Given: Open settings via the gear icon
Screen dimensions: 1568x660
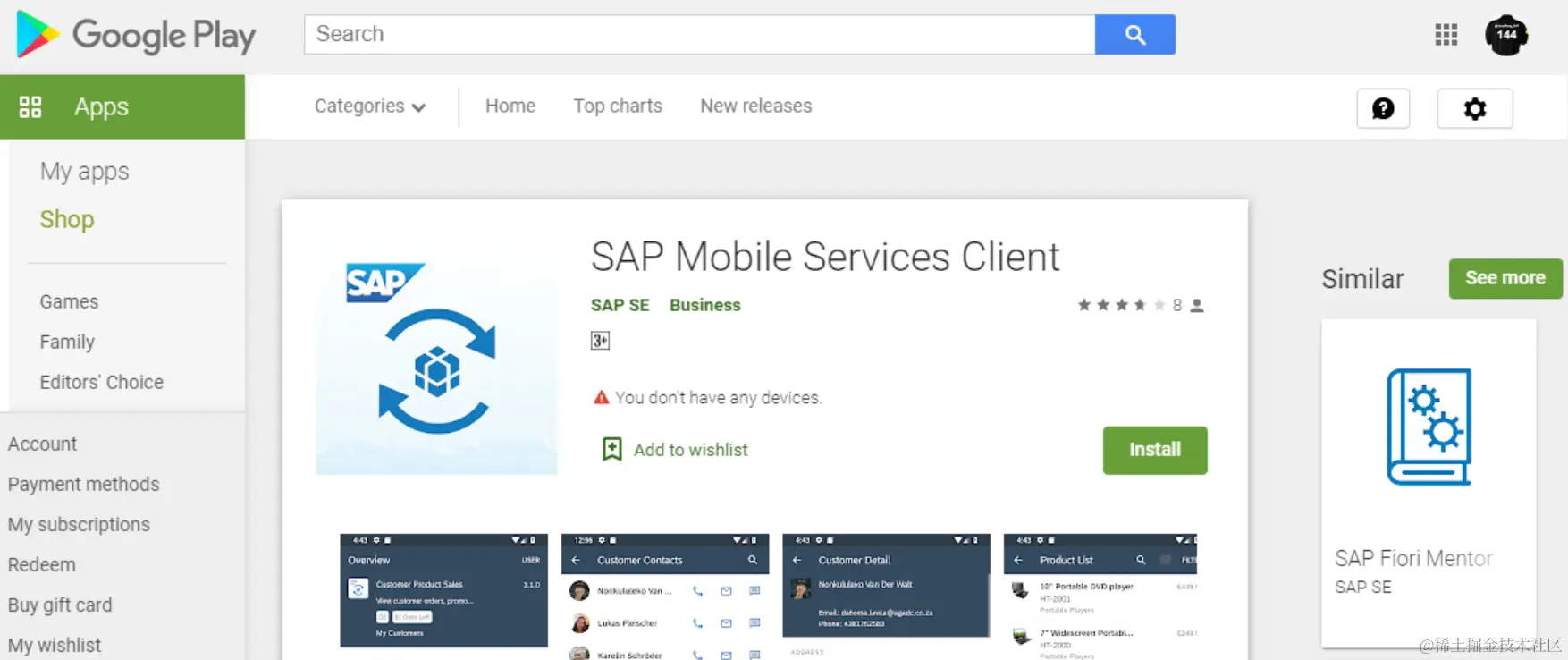Looking at the screenshot, I should pyautogui.click(x=1474, y=108).
